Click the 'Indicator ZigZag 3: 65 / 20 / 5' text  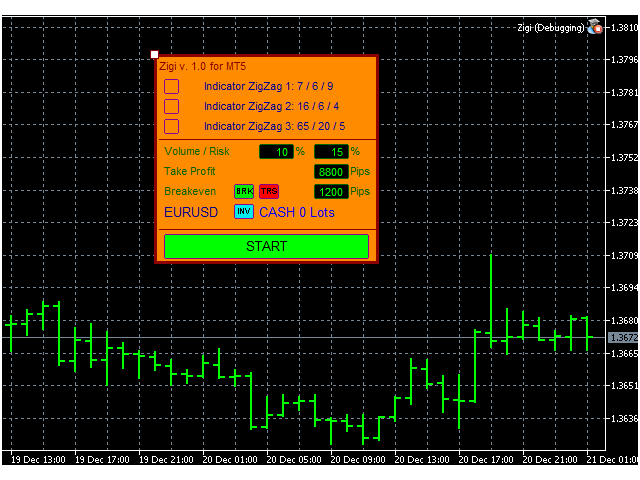point(274,127)
